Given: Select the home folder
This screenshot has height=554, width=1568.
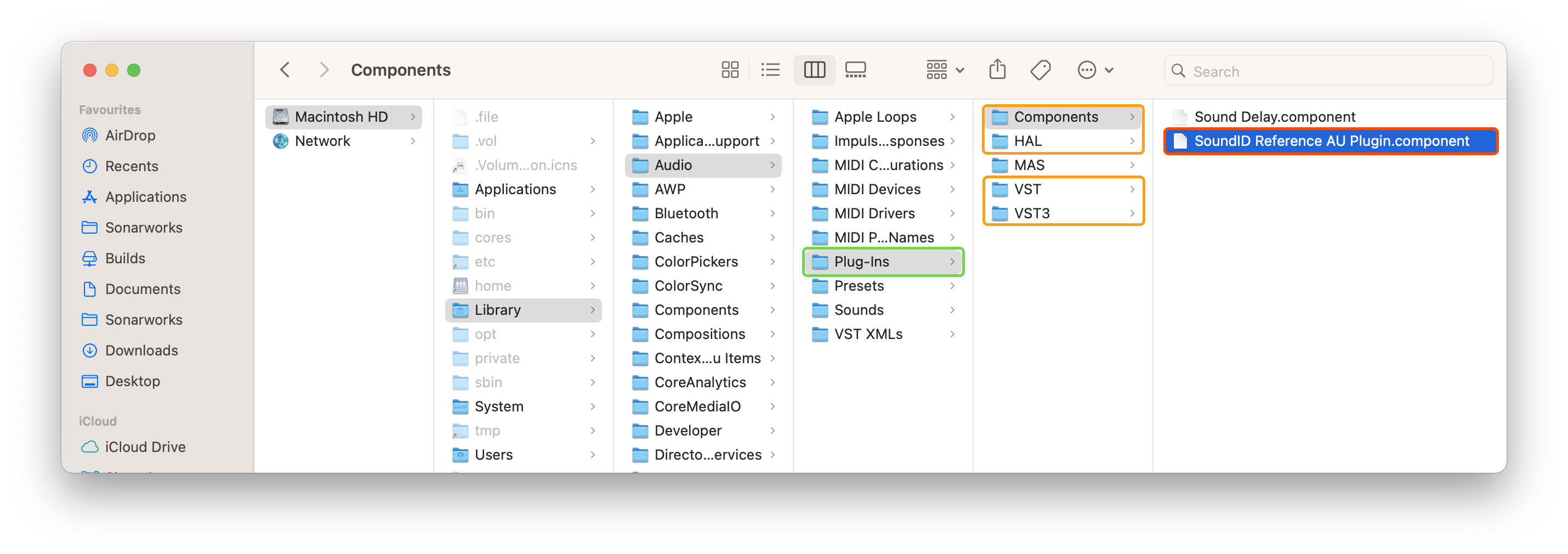Looking at the screenshot, I should coord(524,286).
